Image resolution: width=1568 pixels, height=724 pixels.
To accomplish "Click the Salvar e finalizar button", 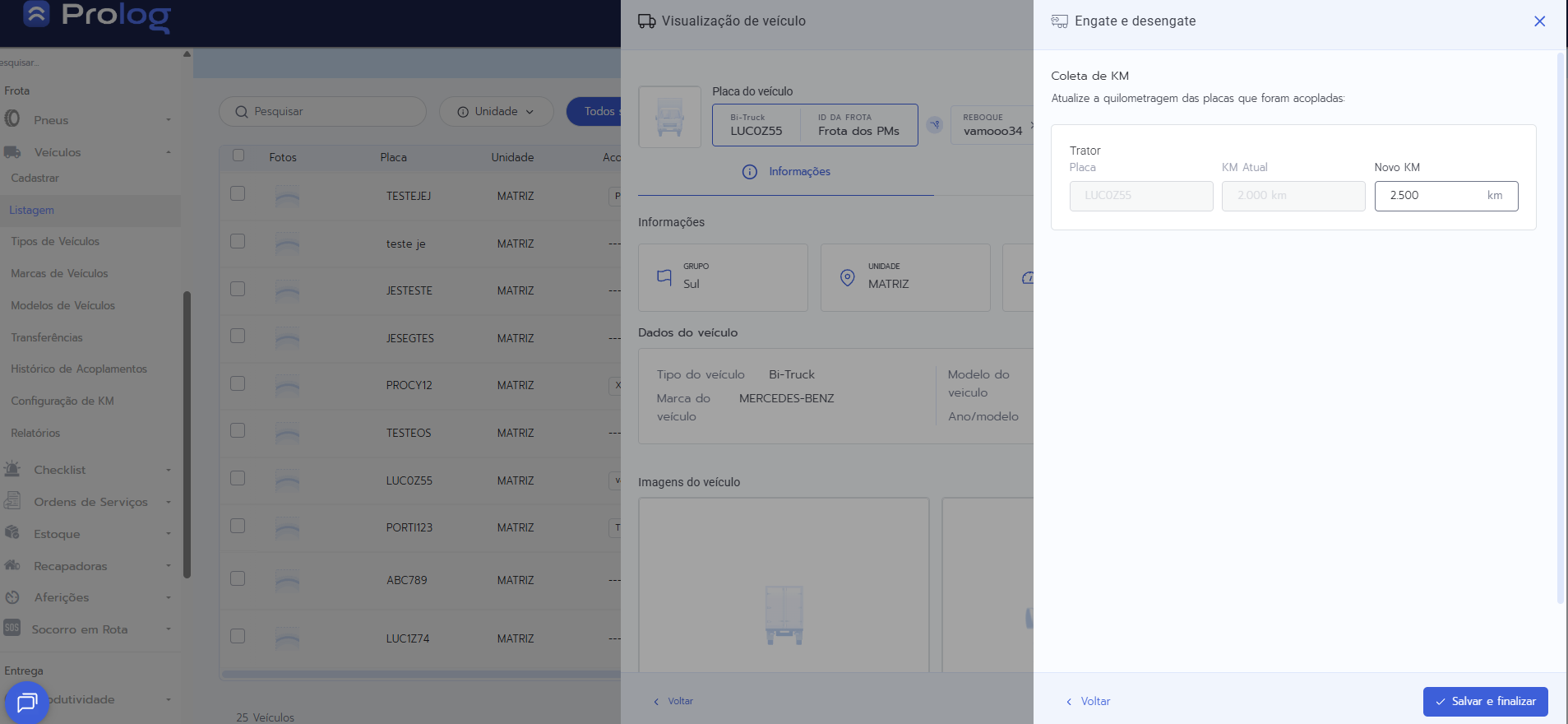I will (x=1485, y=702).
